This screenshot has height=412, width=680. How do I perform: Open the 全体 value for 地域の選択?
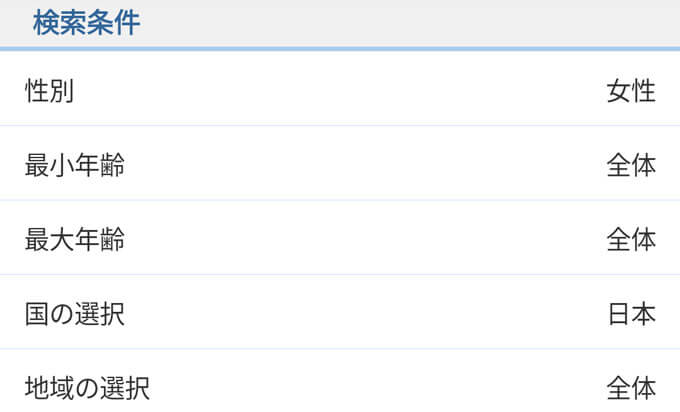tap(630, 388)
